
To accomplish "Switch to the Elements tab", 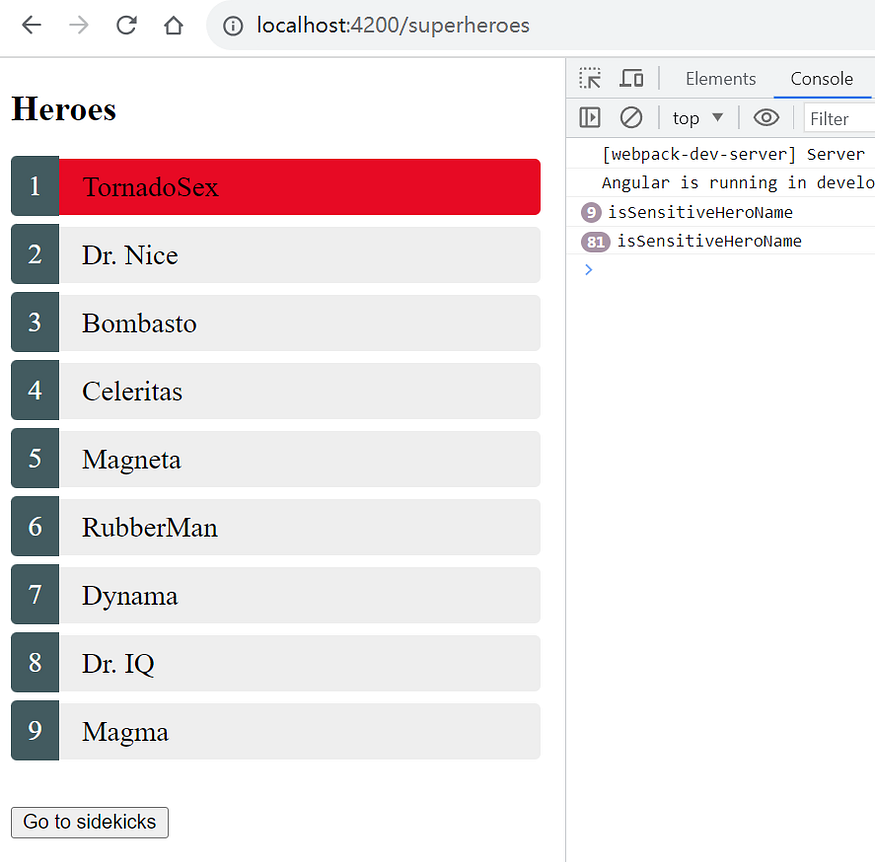I will pos(720,79).
